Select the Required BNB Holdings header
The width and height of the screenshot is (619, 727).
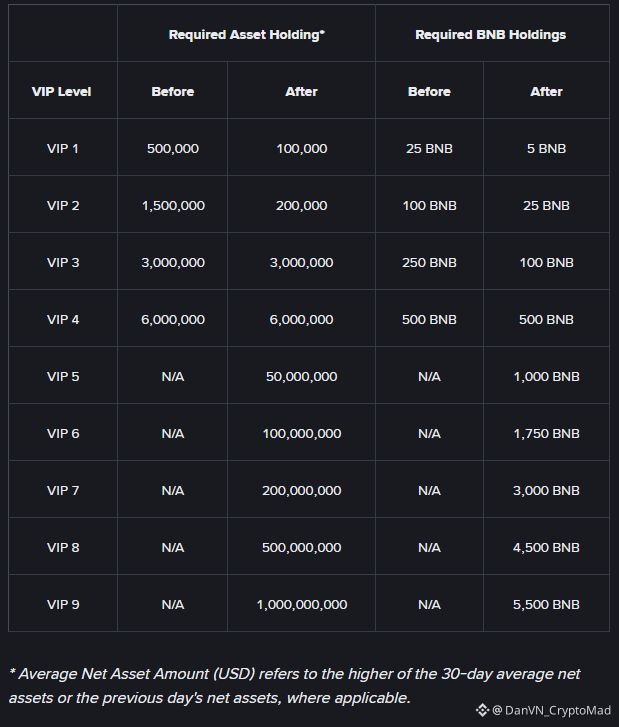click(491, 35)
